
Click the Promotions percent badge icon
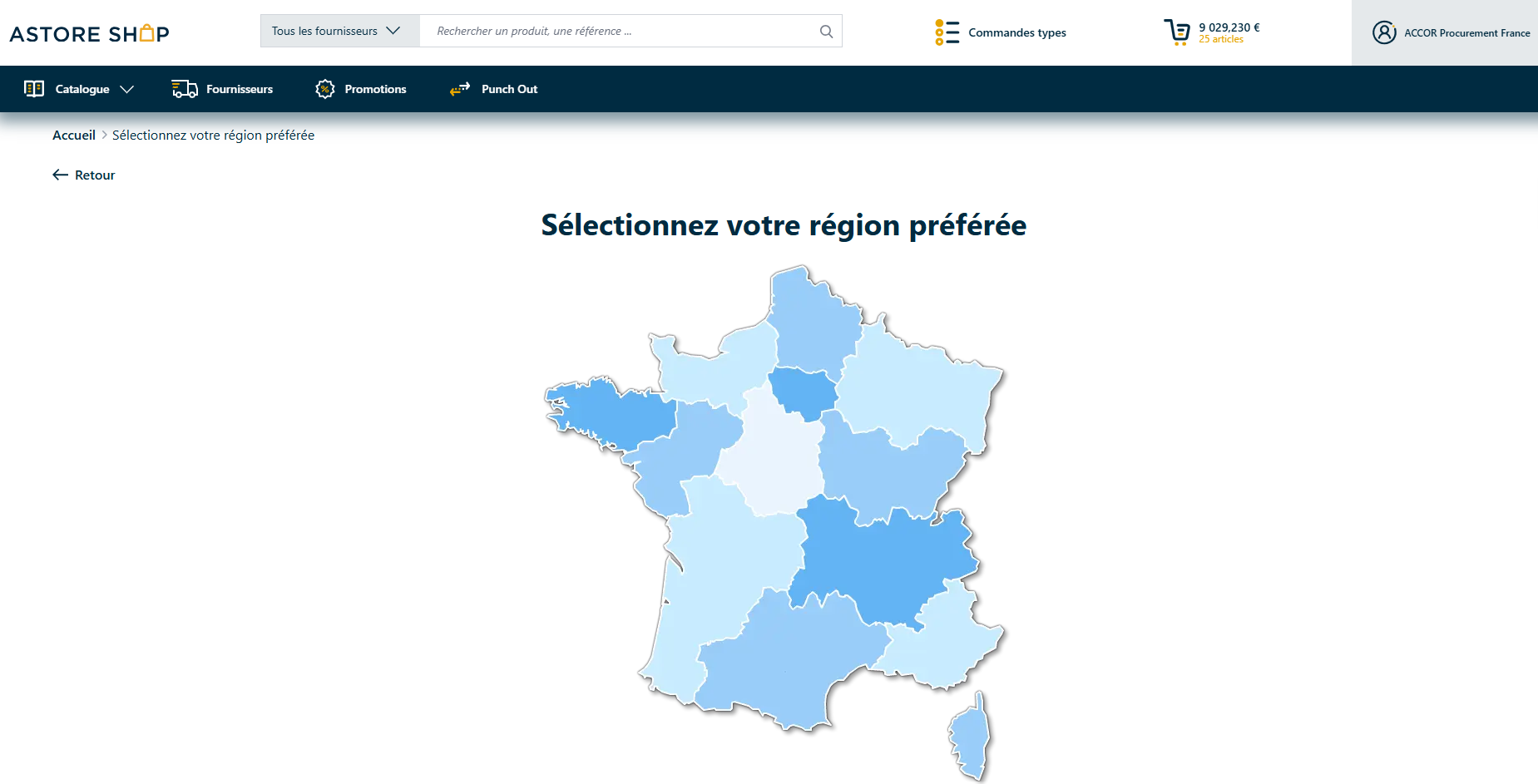click(x=325, y=89)
